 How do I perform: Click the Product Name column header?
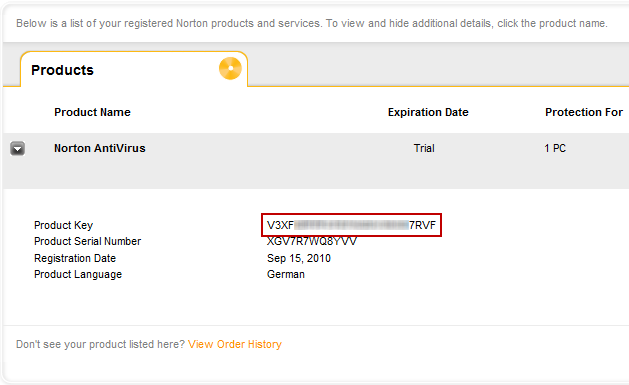(x=92, y=112)
